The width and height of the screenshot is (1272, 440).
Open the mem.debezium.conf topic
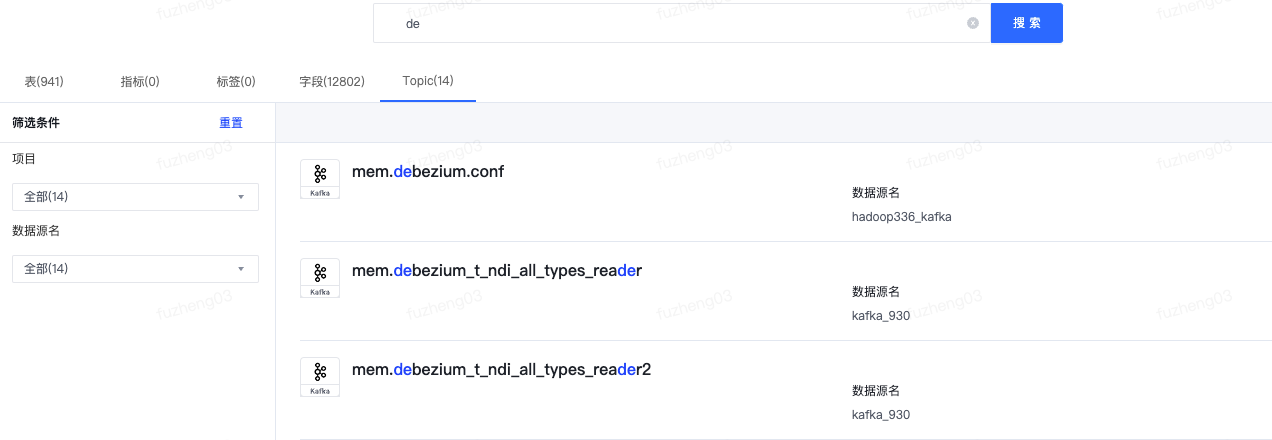(x=428, y=171)
